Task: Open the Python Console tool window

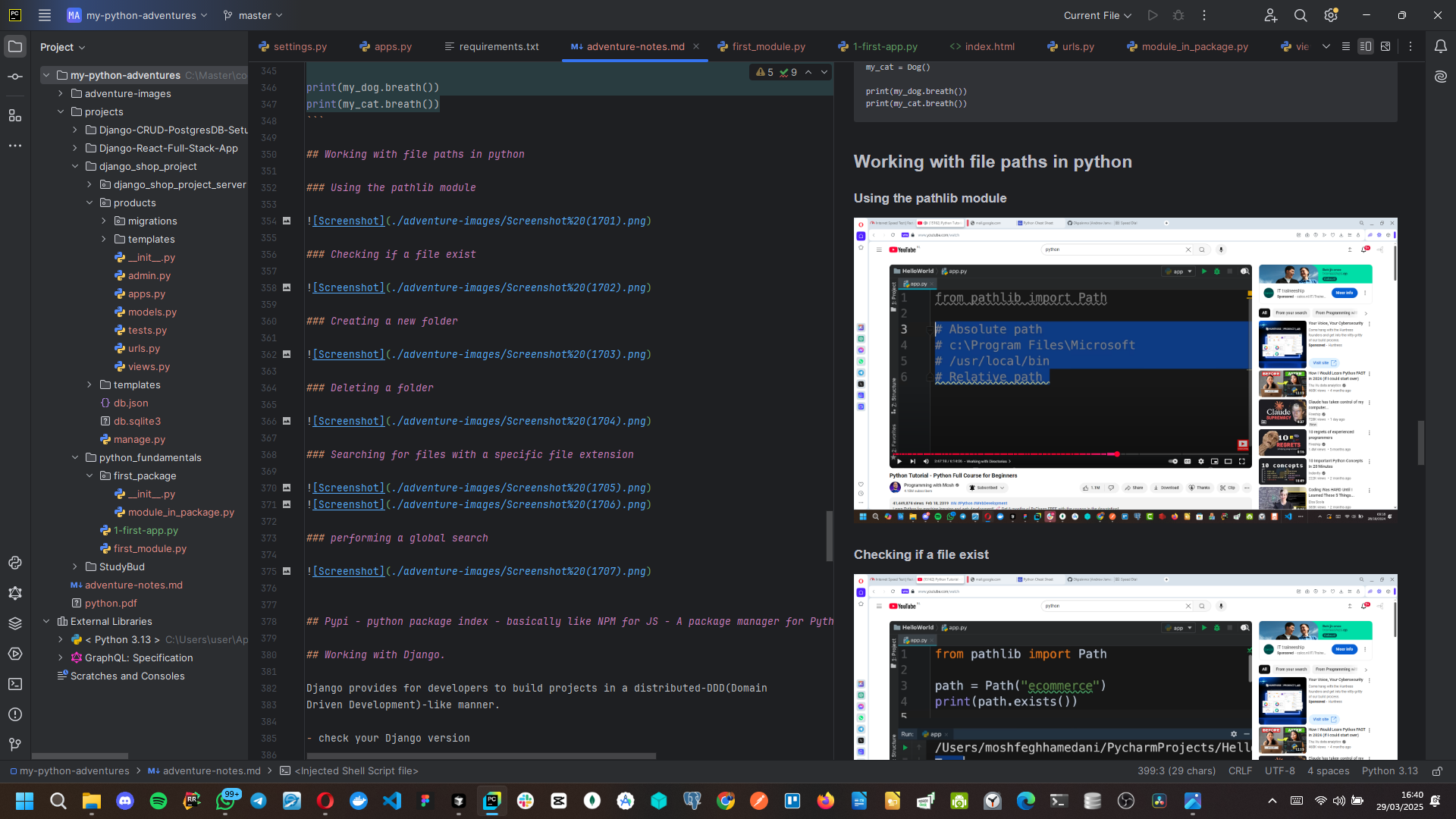Action: tap(15, 563)
